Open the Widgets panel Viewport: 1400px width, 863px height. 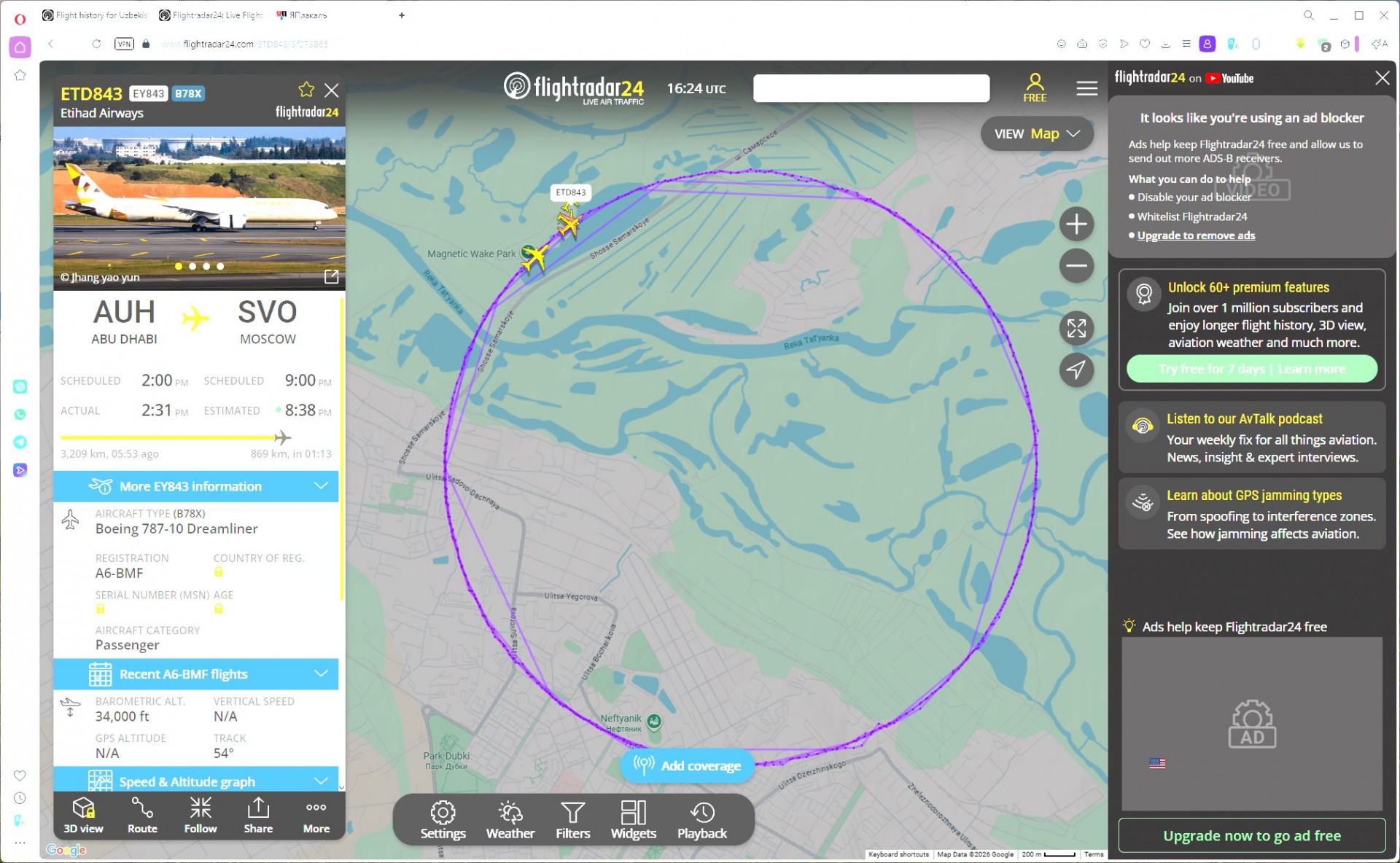[x=634, y=820]
